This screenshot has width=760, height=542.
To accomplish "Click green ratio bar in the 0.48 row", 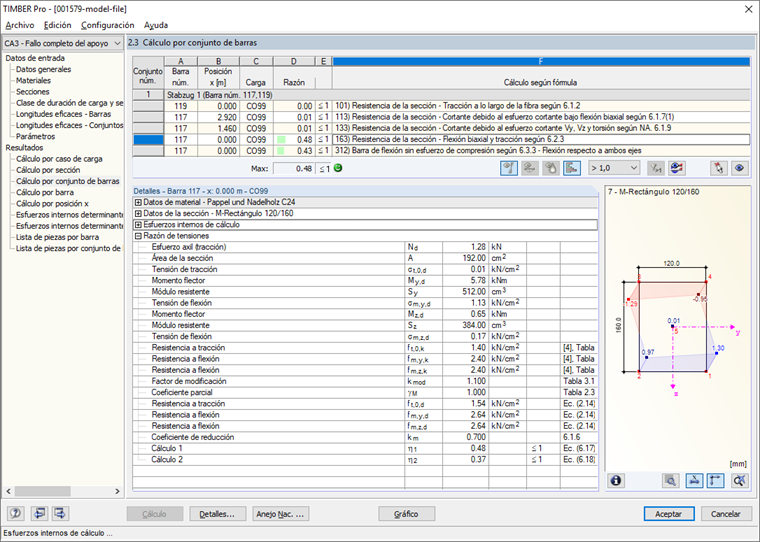I will (281, 140).
